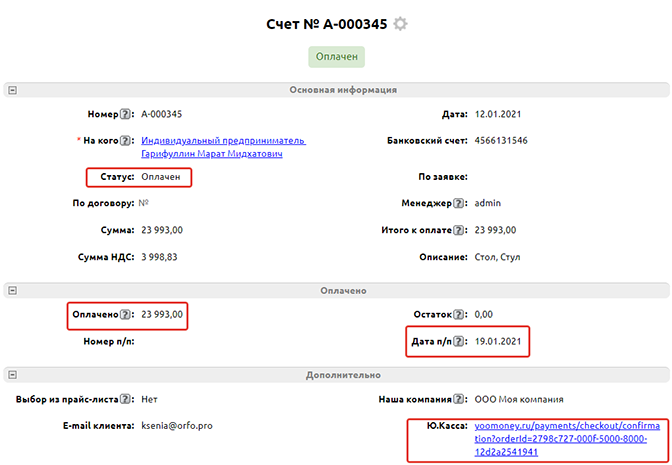
Task: Click help icon next to Номер label
Action: tap(127, 115)
